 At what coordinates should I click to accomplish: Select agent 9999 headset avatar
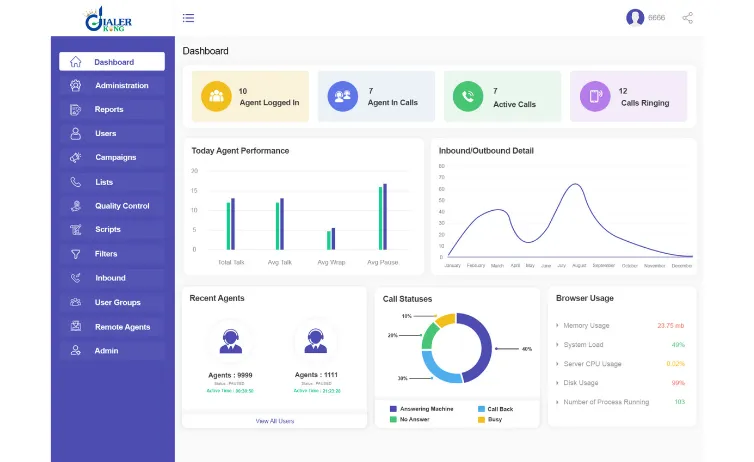pyautogui.click(x=231, y=341)
